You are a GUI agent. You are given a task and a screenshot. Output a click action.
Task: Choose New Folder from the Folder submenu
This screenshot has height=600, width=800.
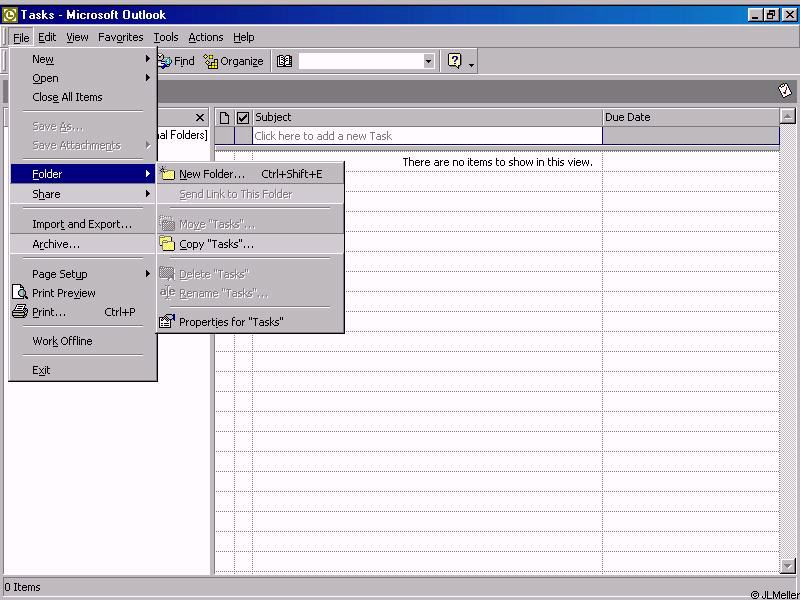click(x=211, y=174)
